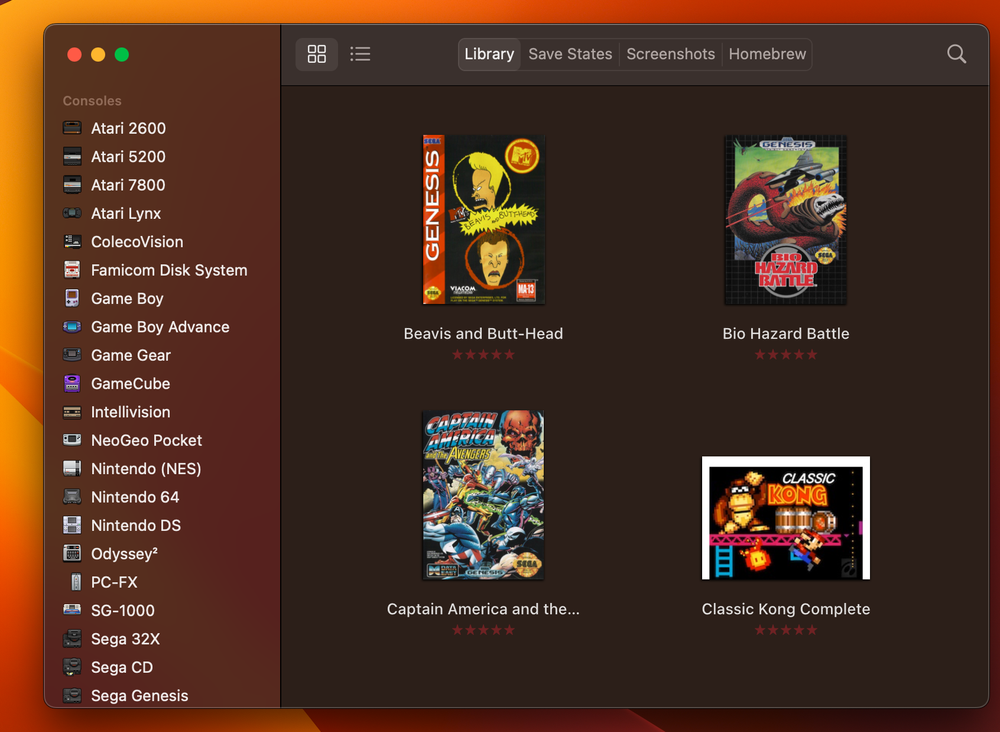
Task: Switch to the Screenshots tab
Action: pyautogui.click(x=670, y=54)
